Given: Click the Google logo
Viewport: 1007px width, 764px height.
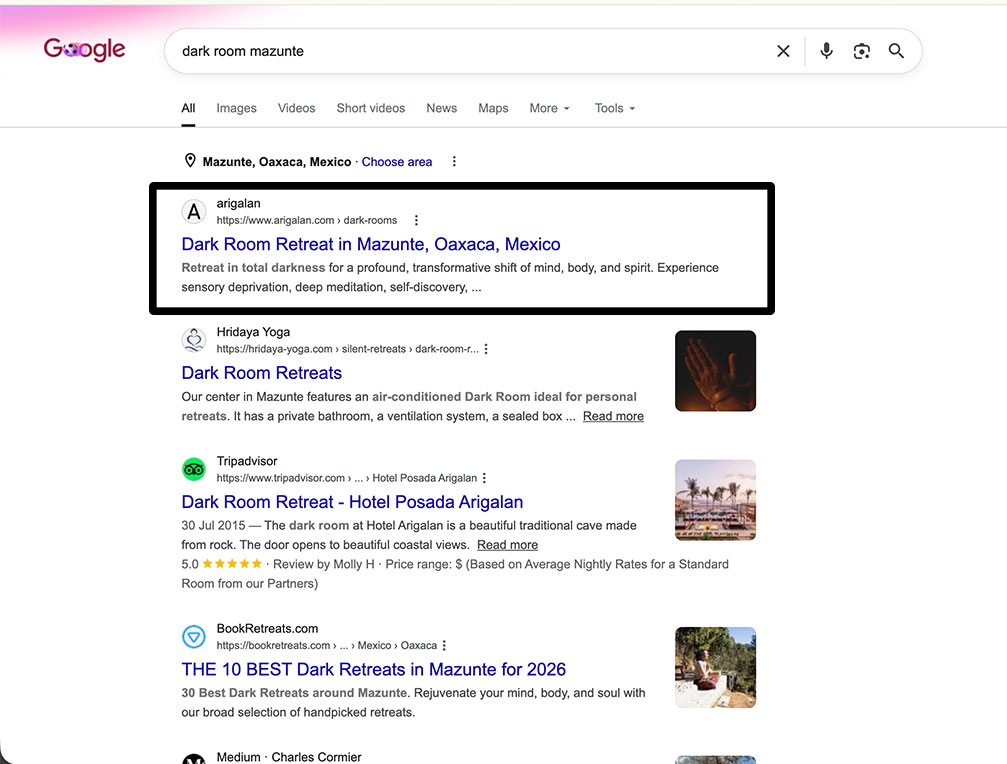Looking at the screenshot, I should [x=84, y=49].
